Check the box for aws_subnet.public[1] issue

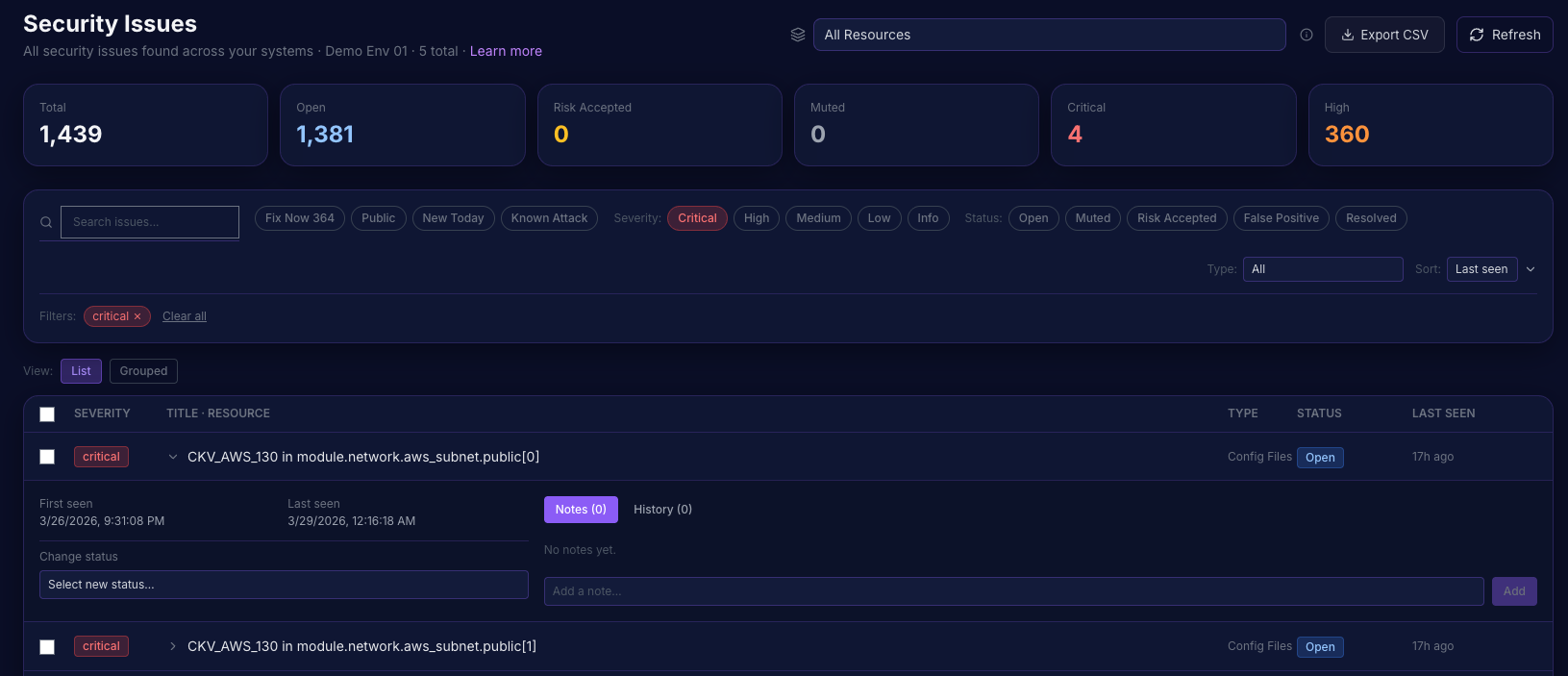coord(47,647)
